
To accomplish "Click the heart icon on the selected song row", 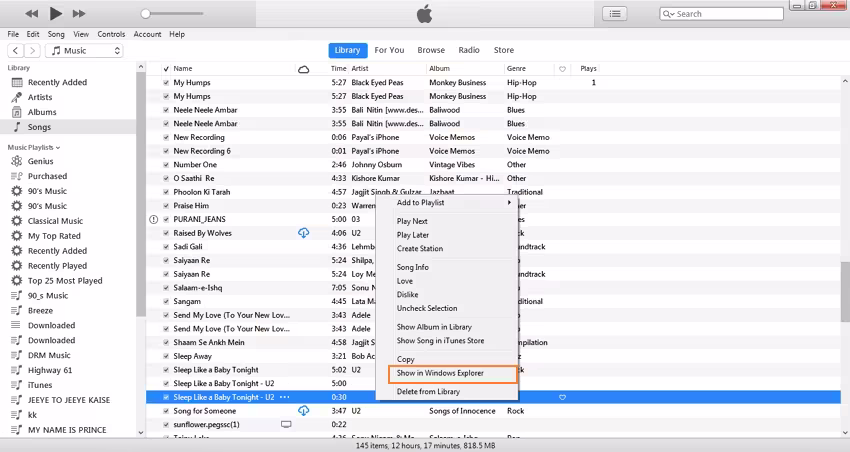I will coord(562,397).
